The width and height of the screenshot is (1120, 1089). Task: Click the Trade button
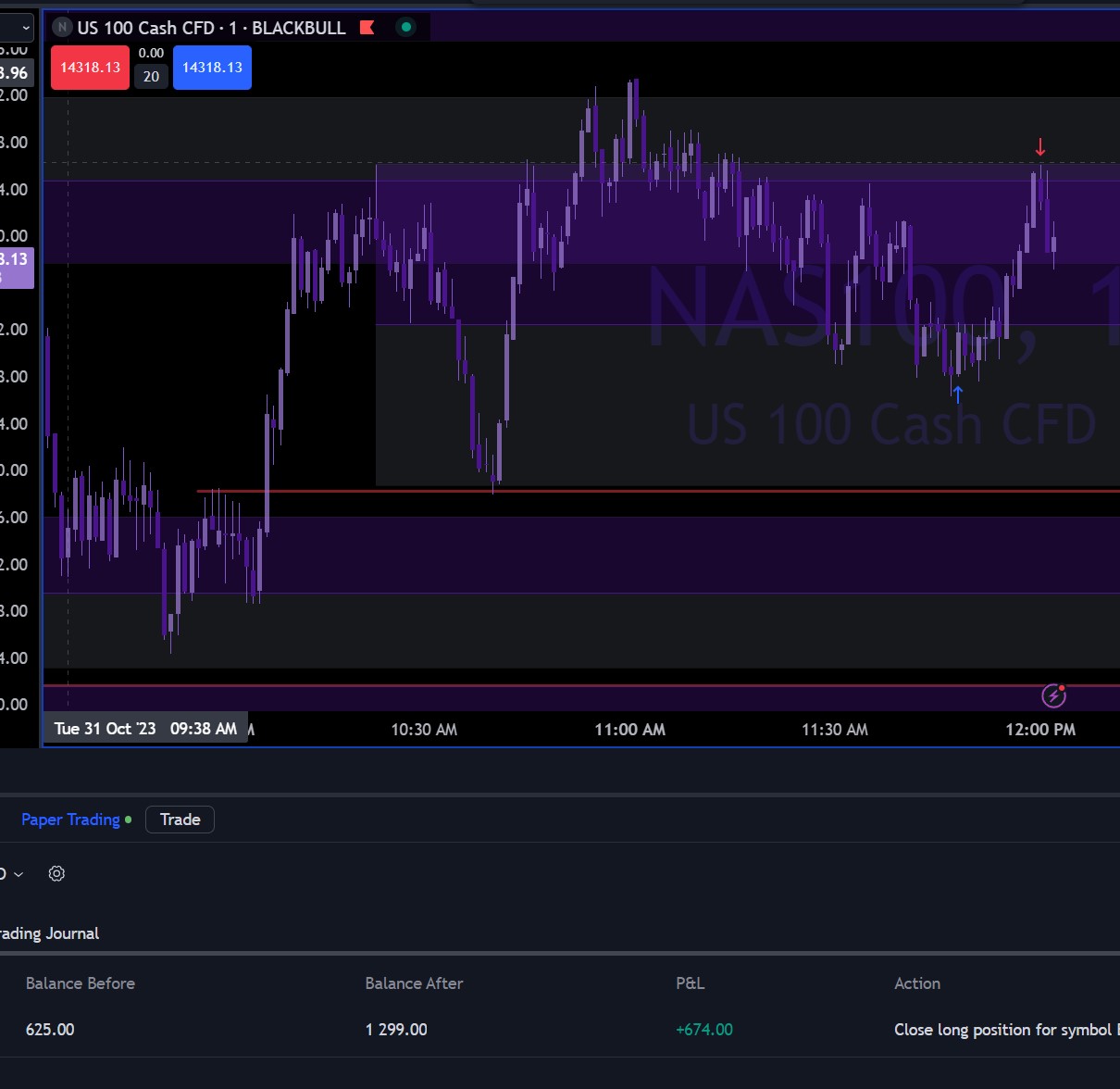tap(180, 820)
